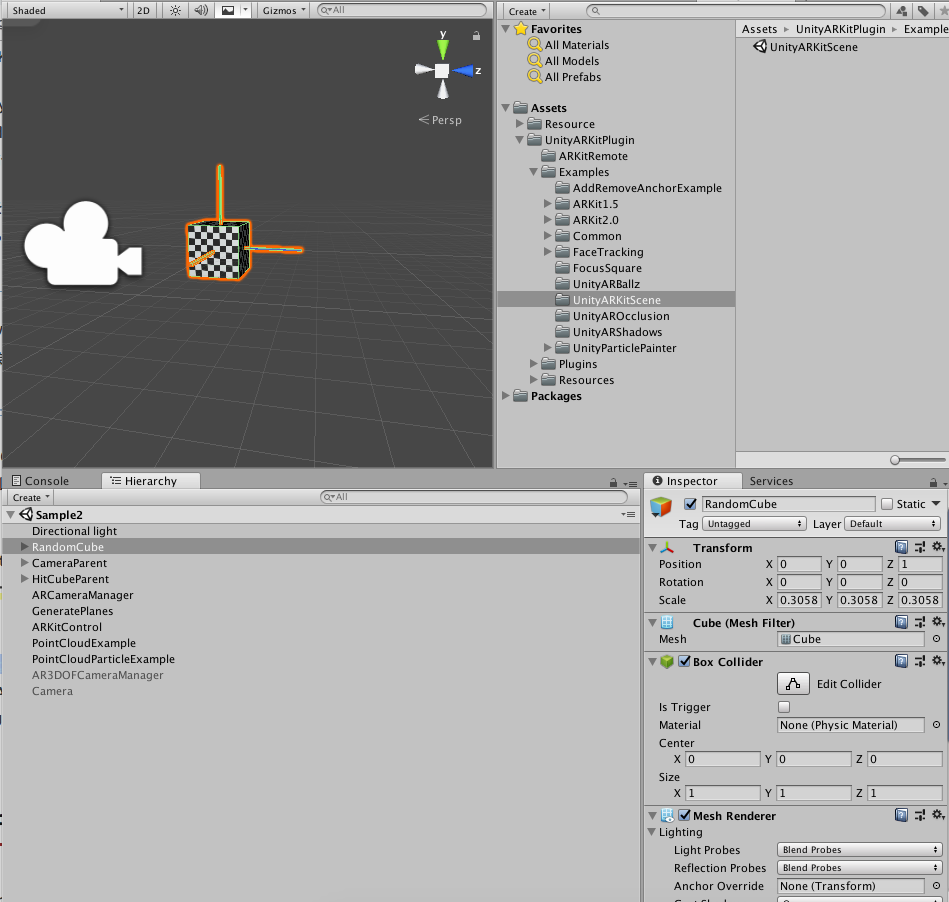The height and width of the screenshot is (902, 949).
Task: Toggle scene lighting in the Scene view toolbar
Action: [x=174, y=11]
